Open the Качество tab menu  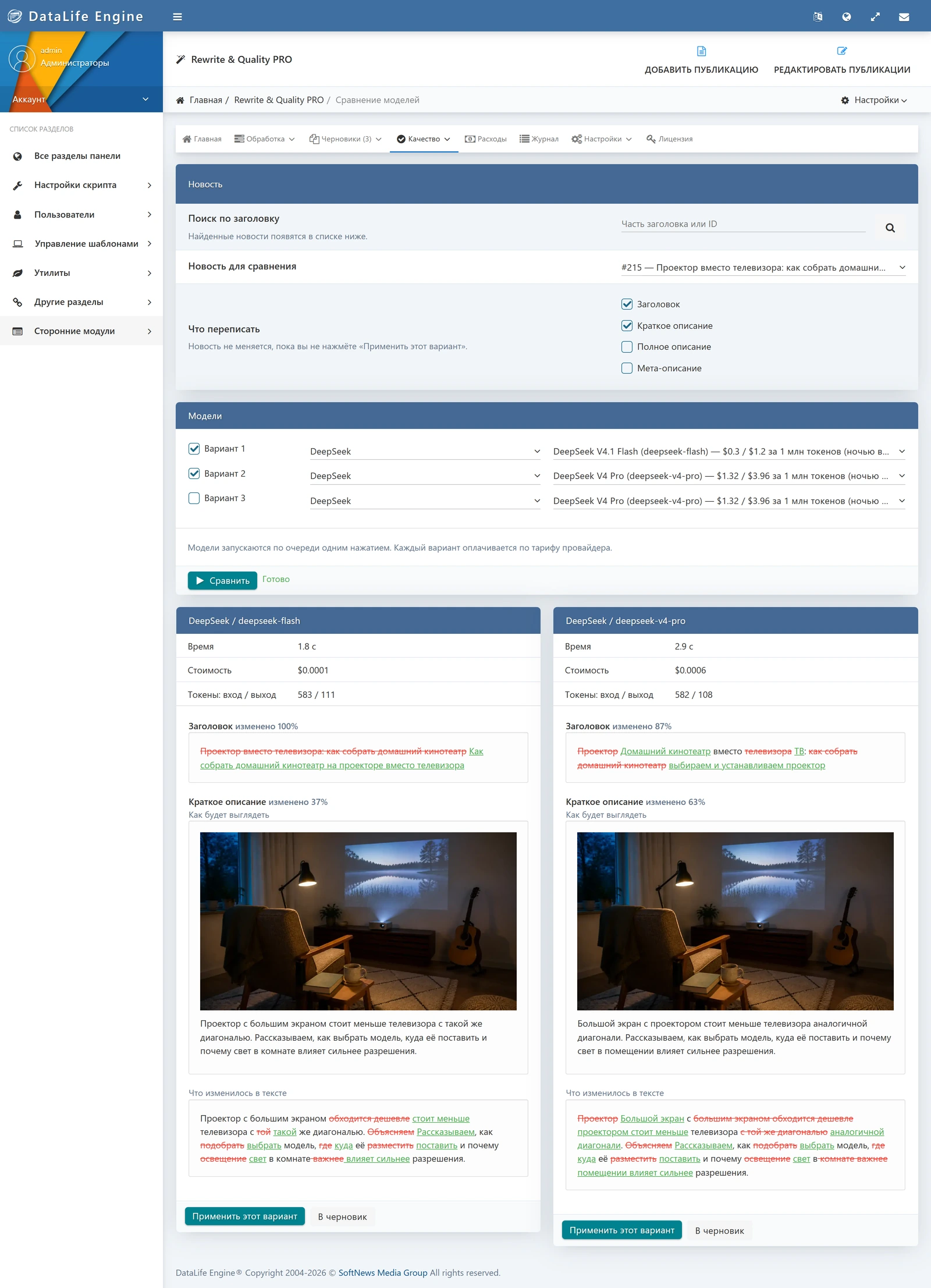(424, 139)
